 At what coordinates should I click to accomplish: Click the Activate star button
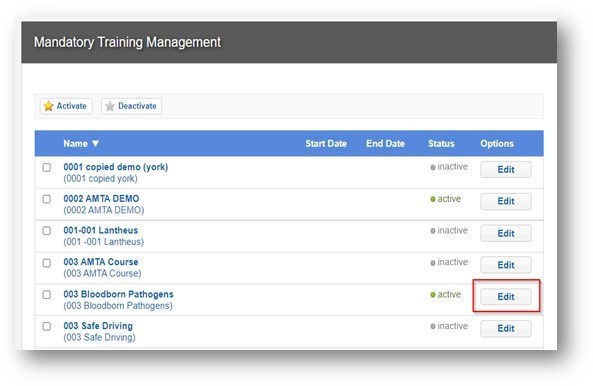click(66, 106)
